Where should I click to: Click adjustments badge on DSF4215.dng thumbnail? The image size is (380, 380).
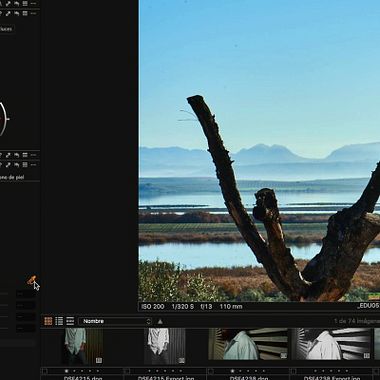point(99,360)
